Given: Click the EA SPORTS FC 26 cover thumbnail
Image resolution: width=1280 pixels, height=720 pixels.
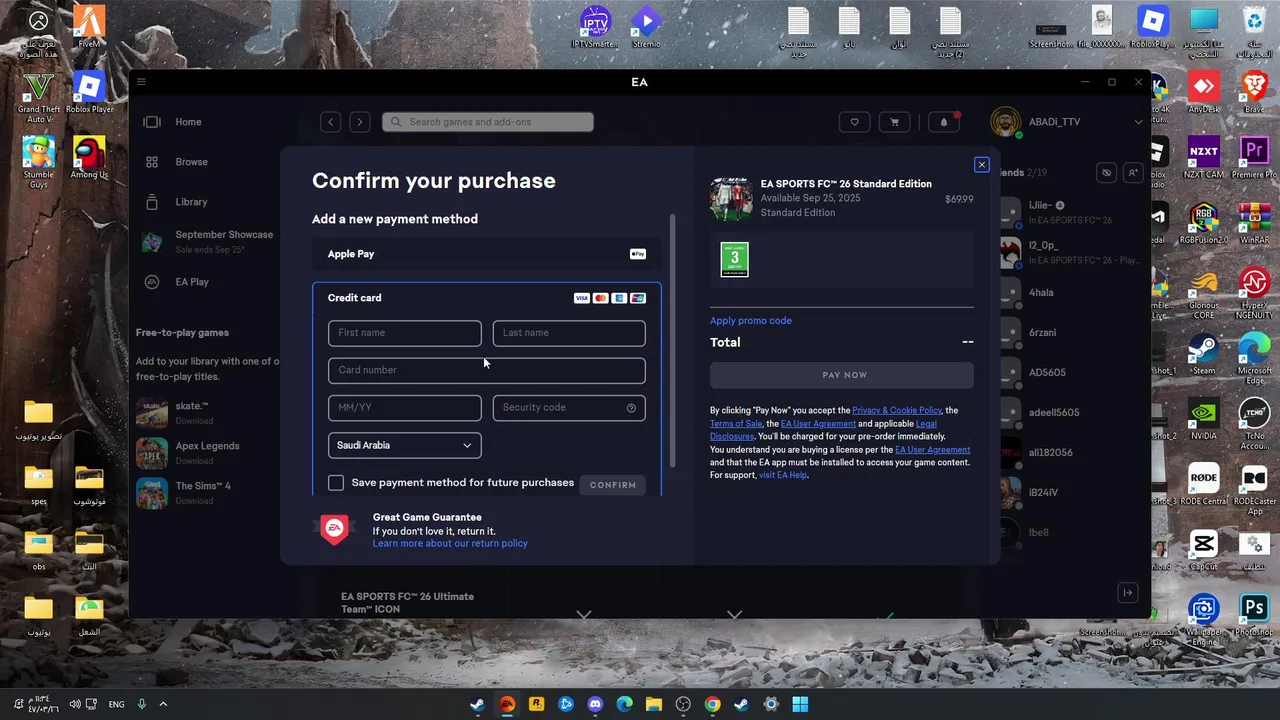Looking at the screenshot, I should click(x=731, y=199).
